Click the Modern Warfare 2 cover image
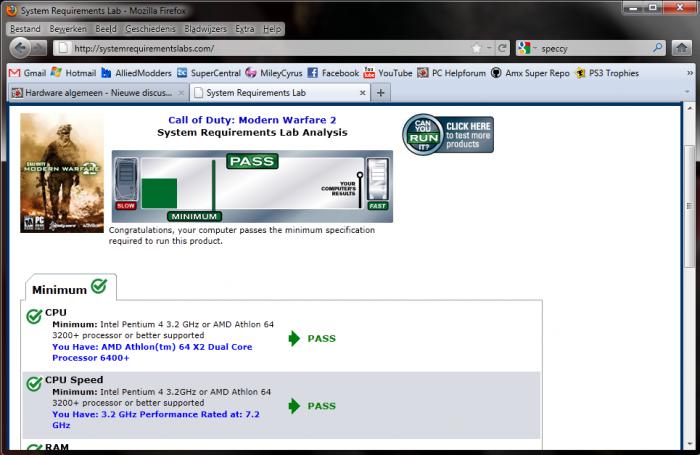 (x=62, y=173)
